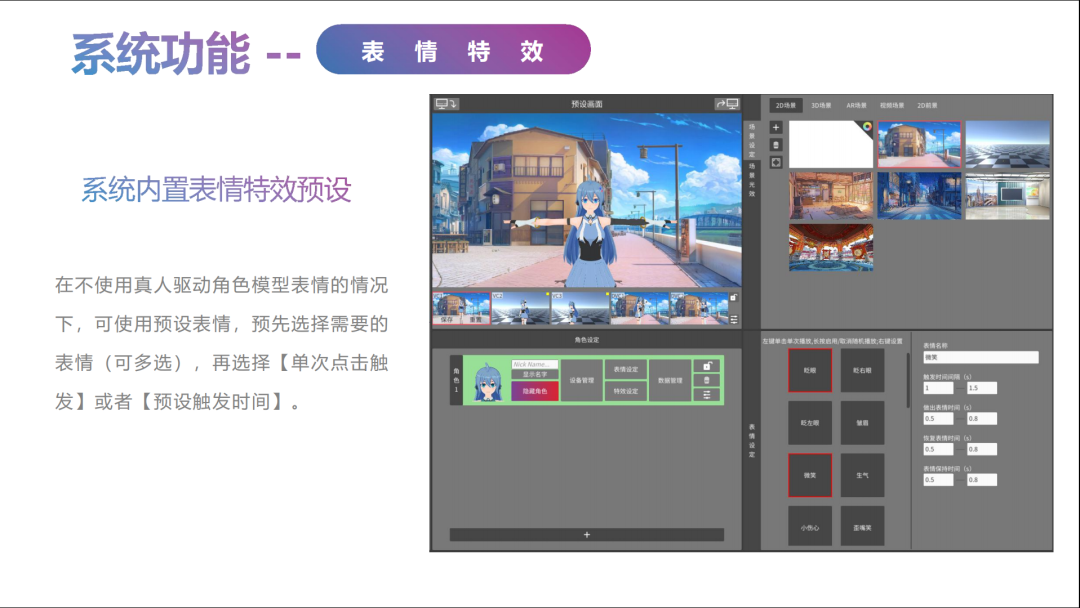
Task: Select the red Chinese pavilion scene thumbnail
Action: point(831,247)
